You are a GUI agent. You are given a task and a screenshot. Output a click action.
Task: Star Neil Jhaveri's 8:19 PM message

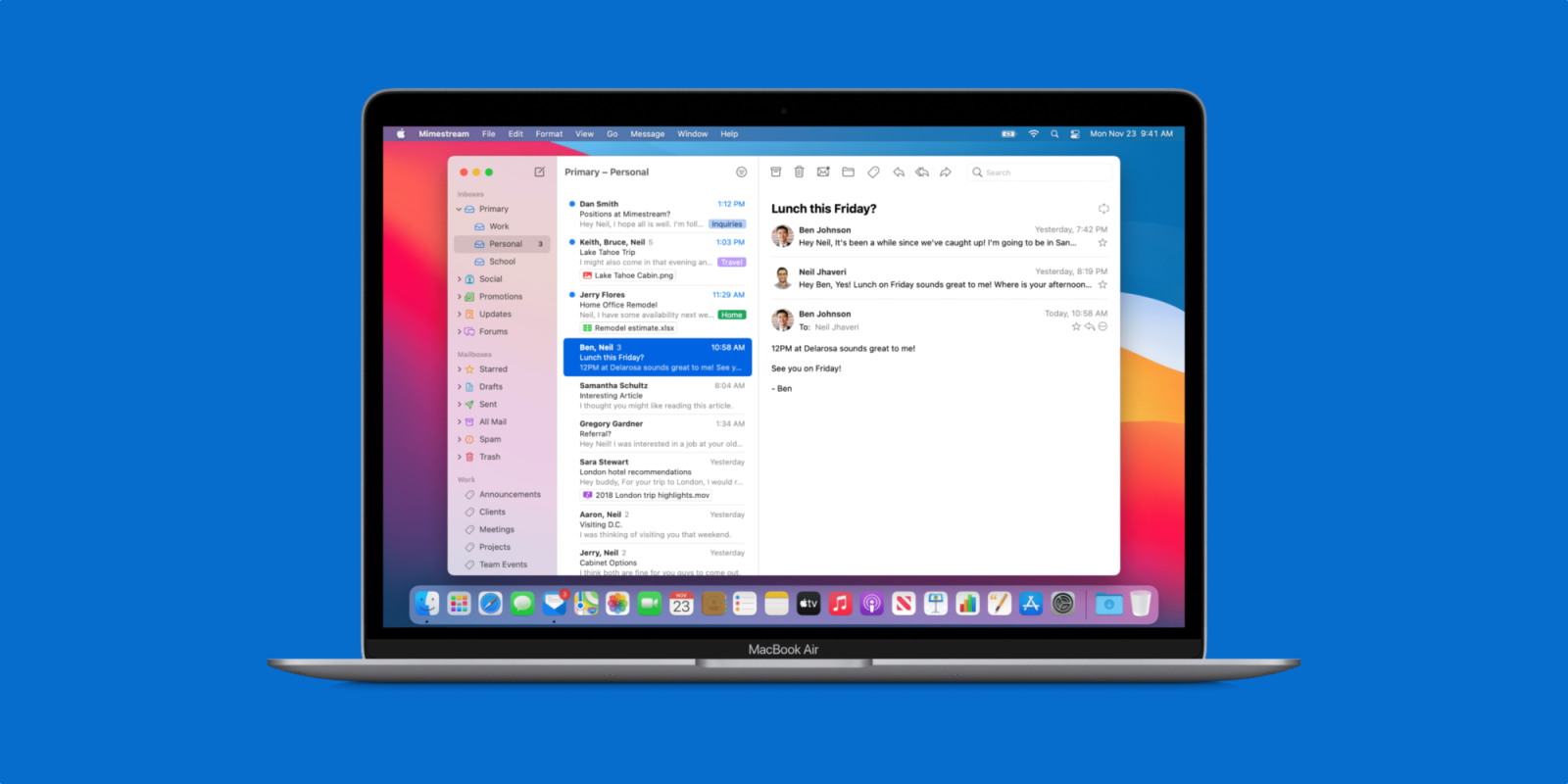click(x=1102, y=285)
